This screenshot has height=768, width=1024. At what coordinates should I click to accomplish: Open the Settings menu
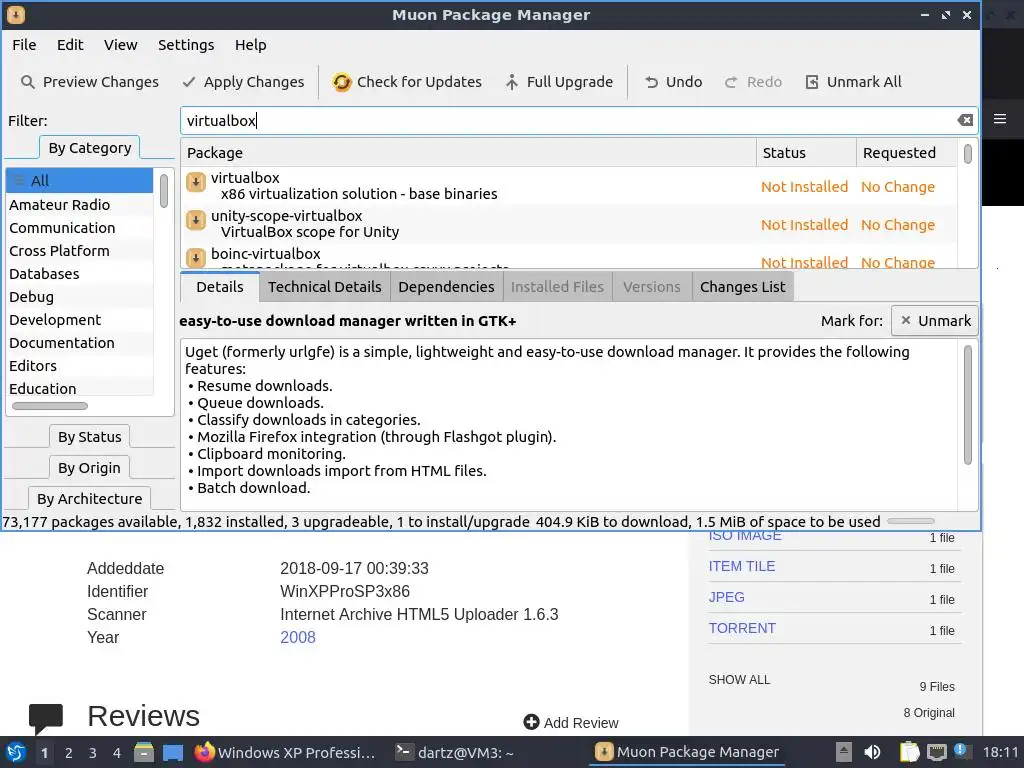[x=186, y=44]
